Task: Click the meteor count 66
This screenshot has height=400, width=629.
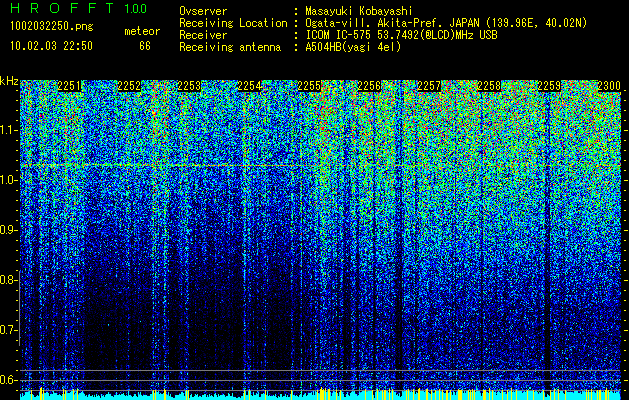Action: coord(145,46)
